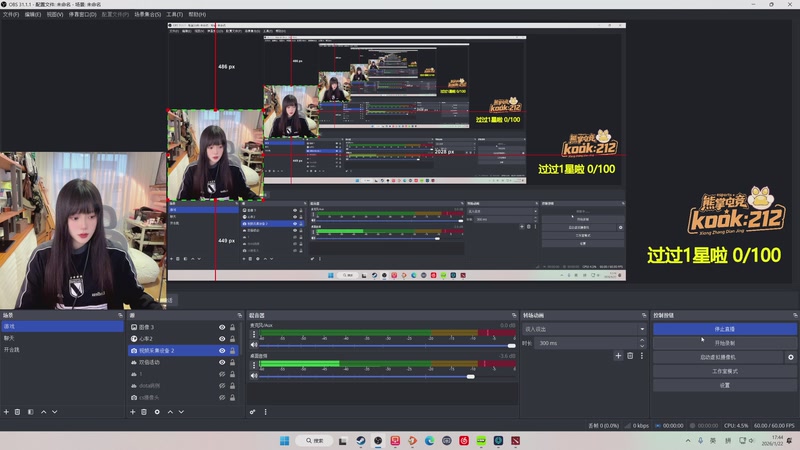Toggle eye on fourth source row
This screenshot has width=800, height=450.
(x=222, y=362)
